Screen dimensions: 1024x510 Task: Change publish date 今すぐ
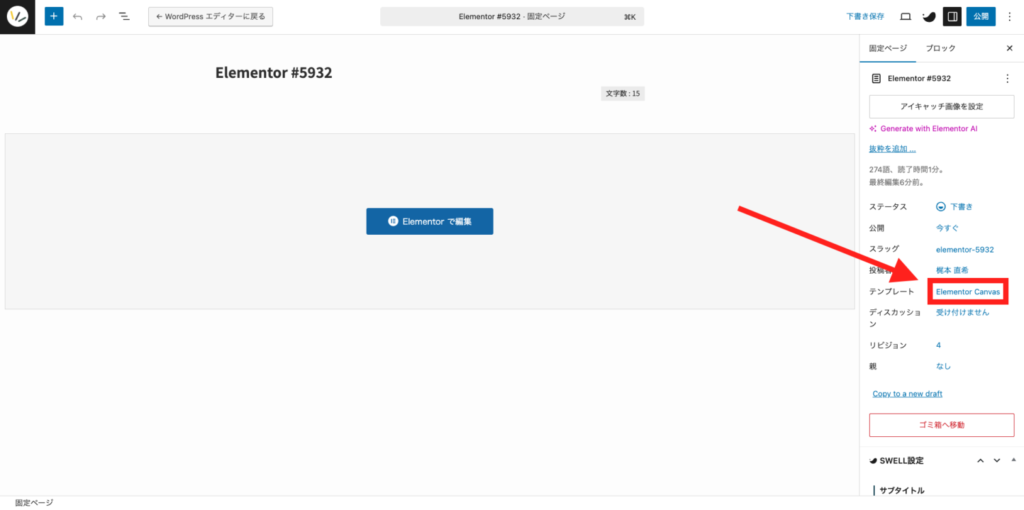pyautogui.click(x=948, y=228)
